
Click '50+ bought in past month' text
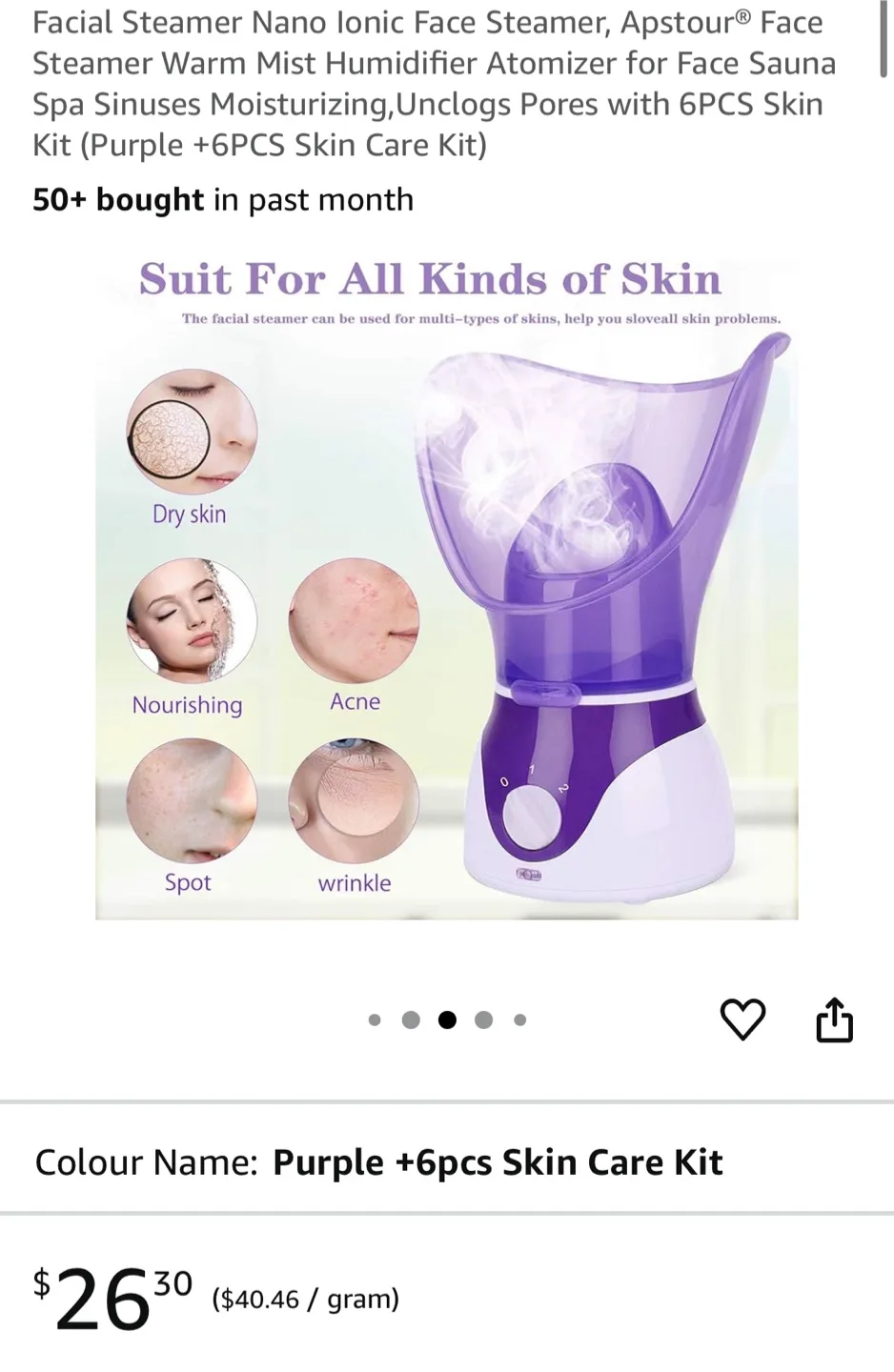[223, 199]
